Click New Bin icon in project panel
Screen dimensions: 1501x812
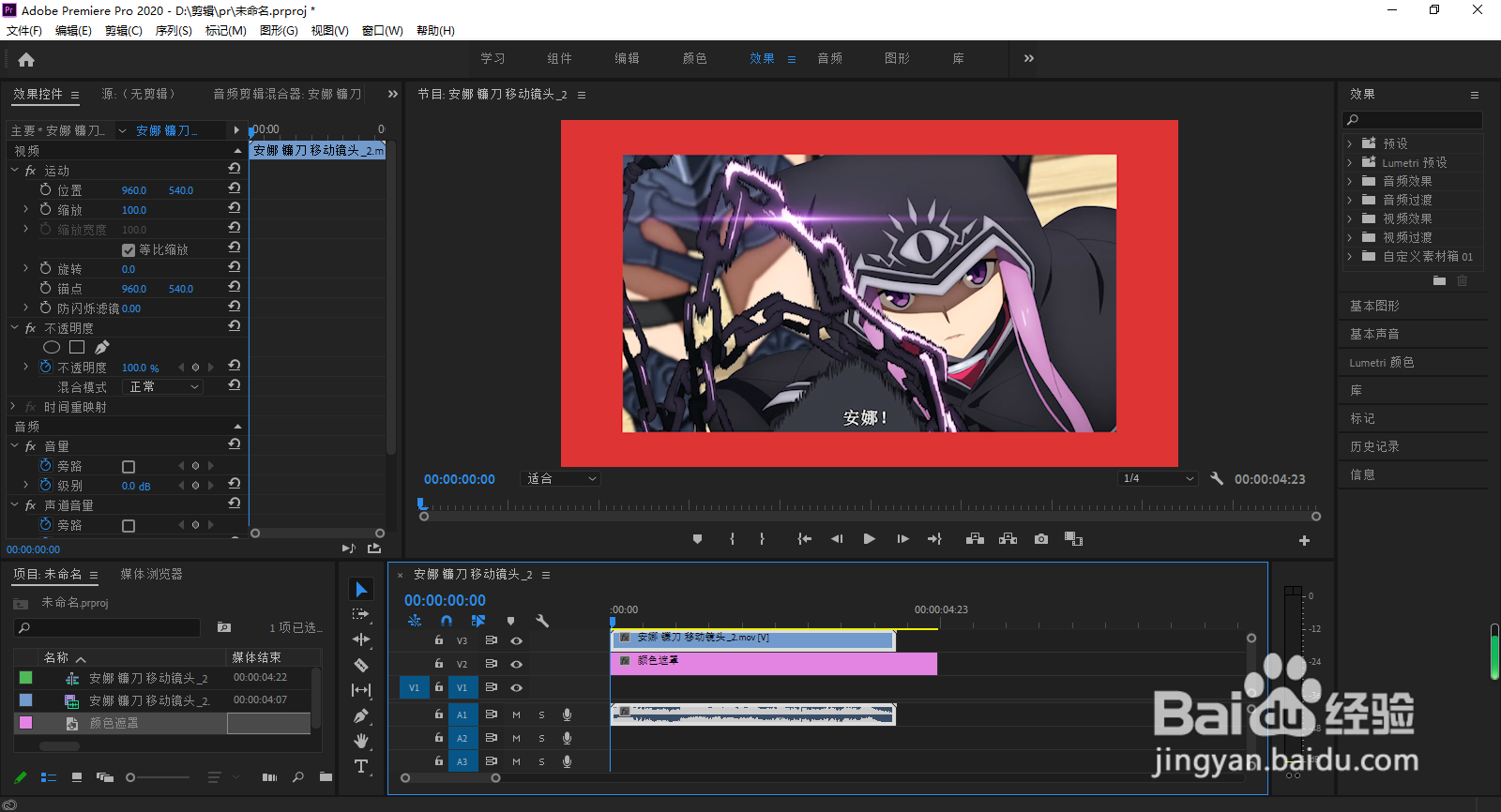point(326,777)
